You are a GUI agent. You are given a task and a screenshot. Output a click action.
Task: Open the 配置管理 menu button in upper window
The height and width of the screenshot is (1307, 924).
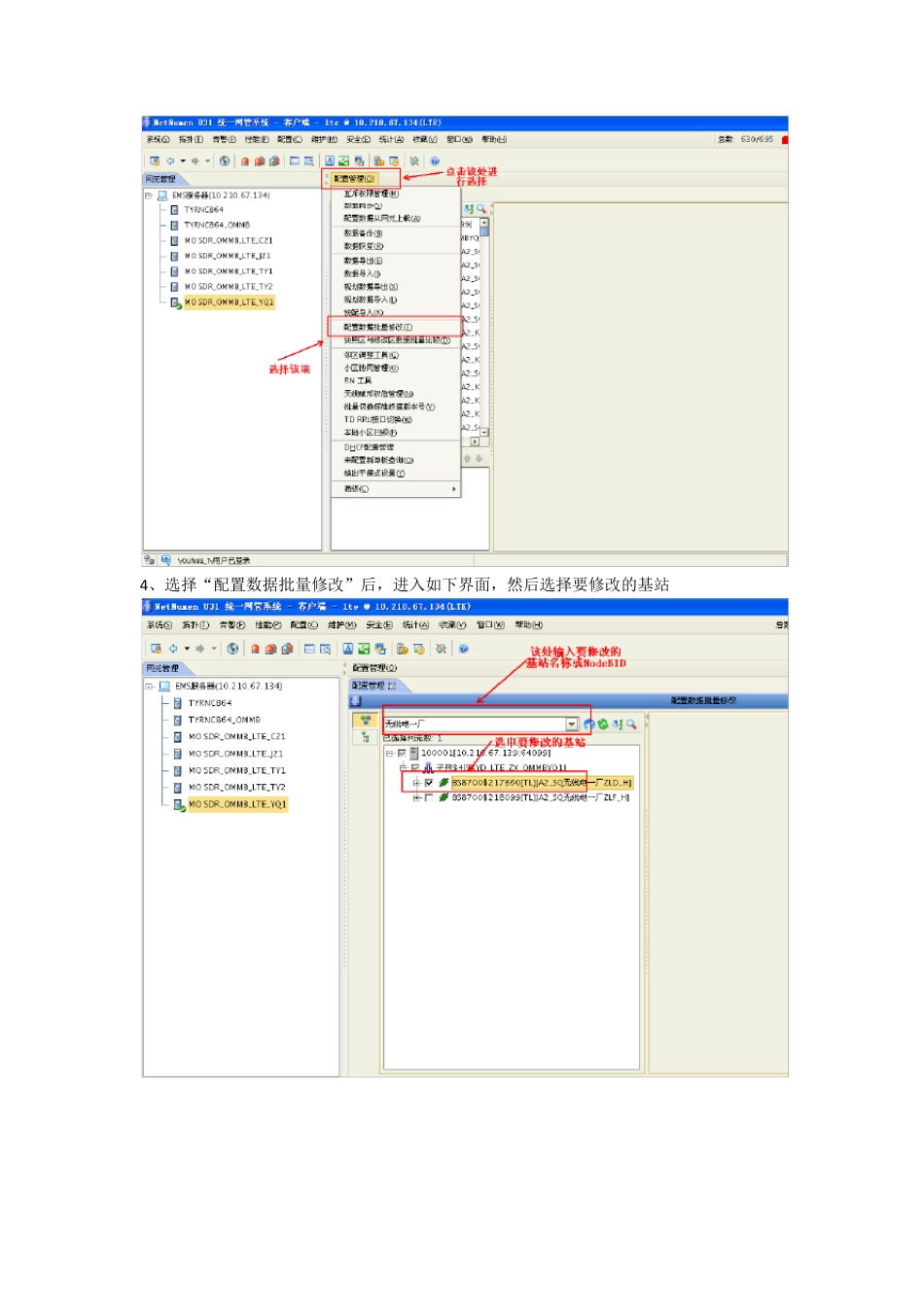(x=354, y=179)
